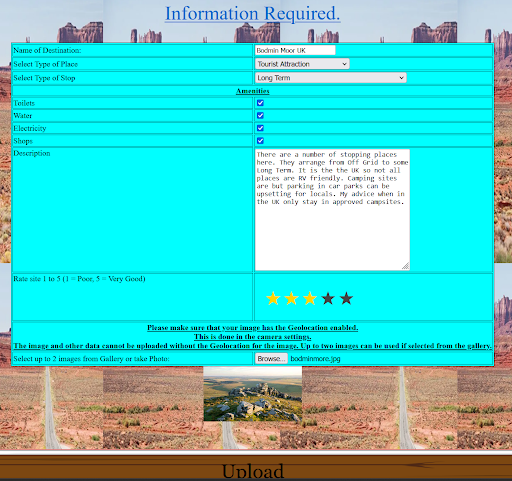Uncheck the Water checkbox
This screenshot has width=512, height=481.
pyautogui.click(x=260, y=115)
